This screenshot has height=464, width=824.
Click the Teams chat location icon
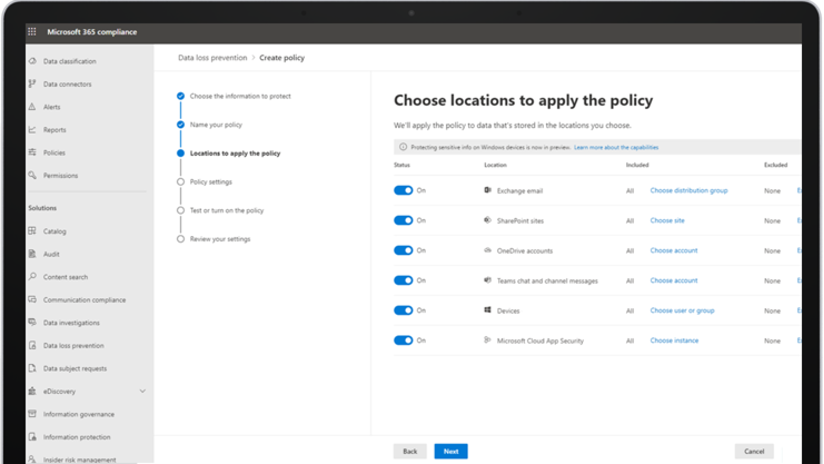pos(488,280)
